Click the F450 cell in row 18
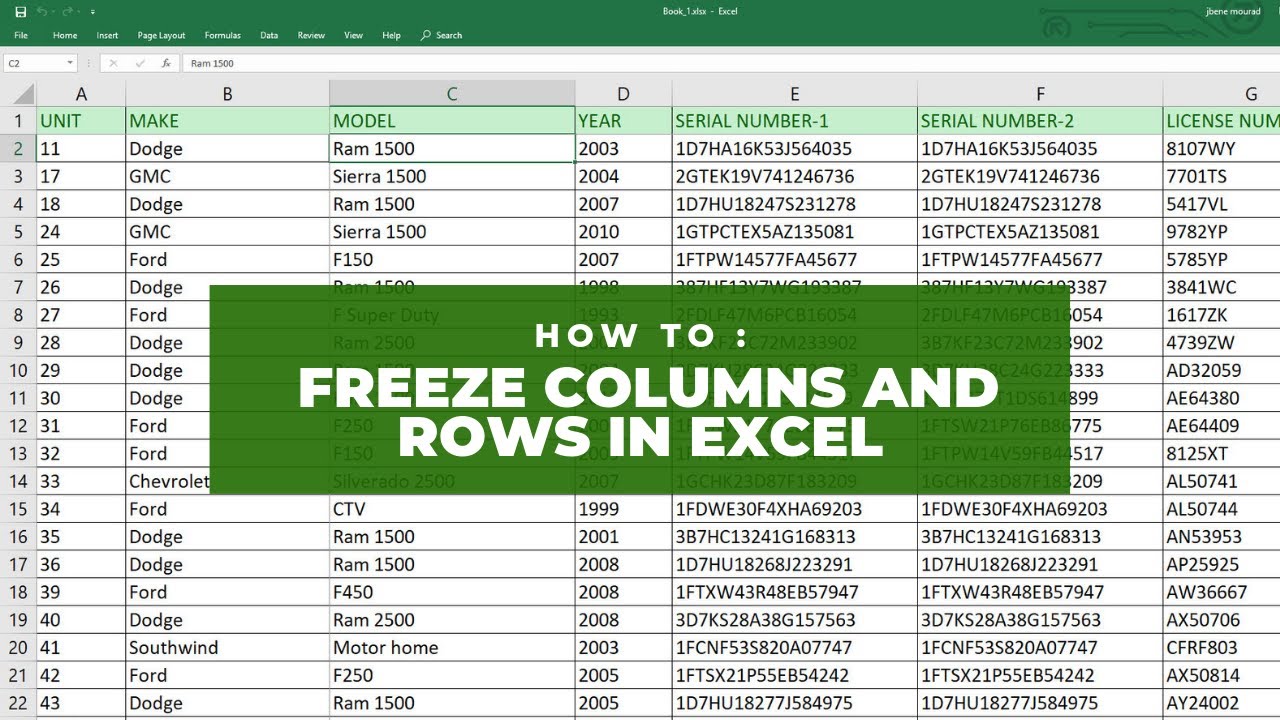This screenshot has height=720, width=1280. click(452, 592)
